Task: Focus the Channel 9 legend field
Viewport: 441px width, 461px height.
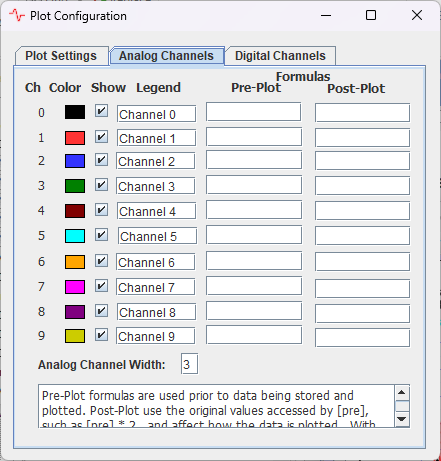Action: 155,336
